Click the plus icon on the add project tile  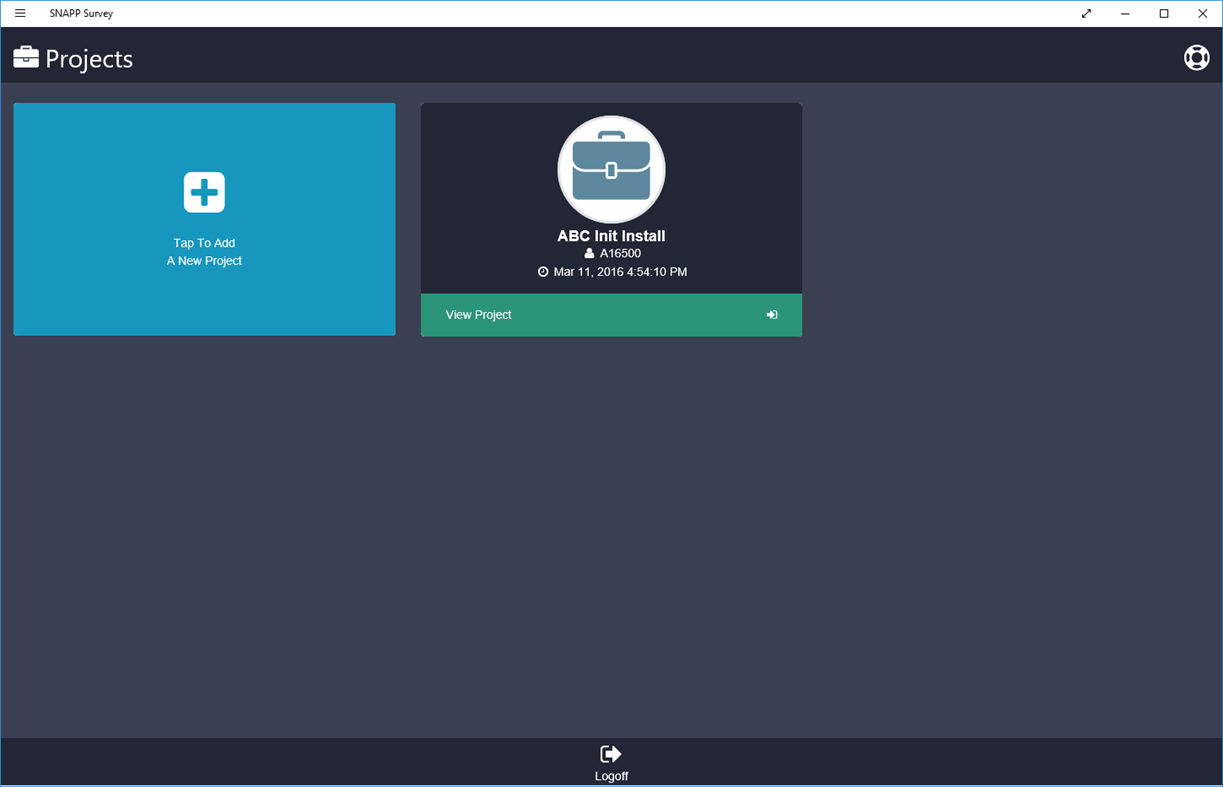coord(204,192)
